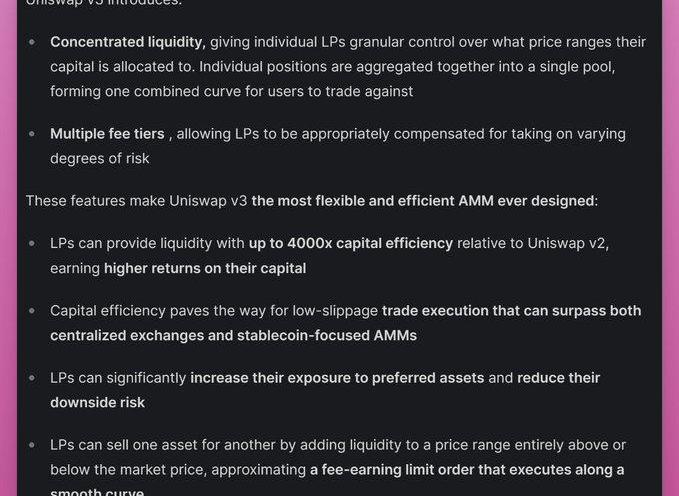
Task: Click the bullet before "LPs can sell one asset"
Action: click(x=32, y=445)
